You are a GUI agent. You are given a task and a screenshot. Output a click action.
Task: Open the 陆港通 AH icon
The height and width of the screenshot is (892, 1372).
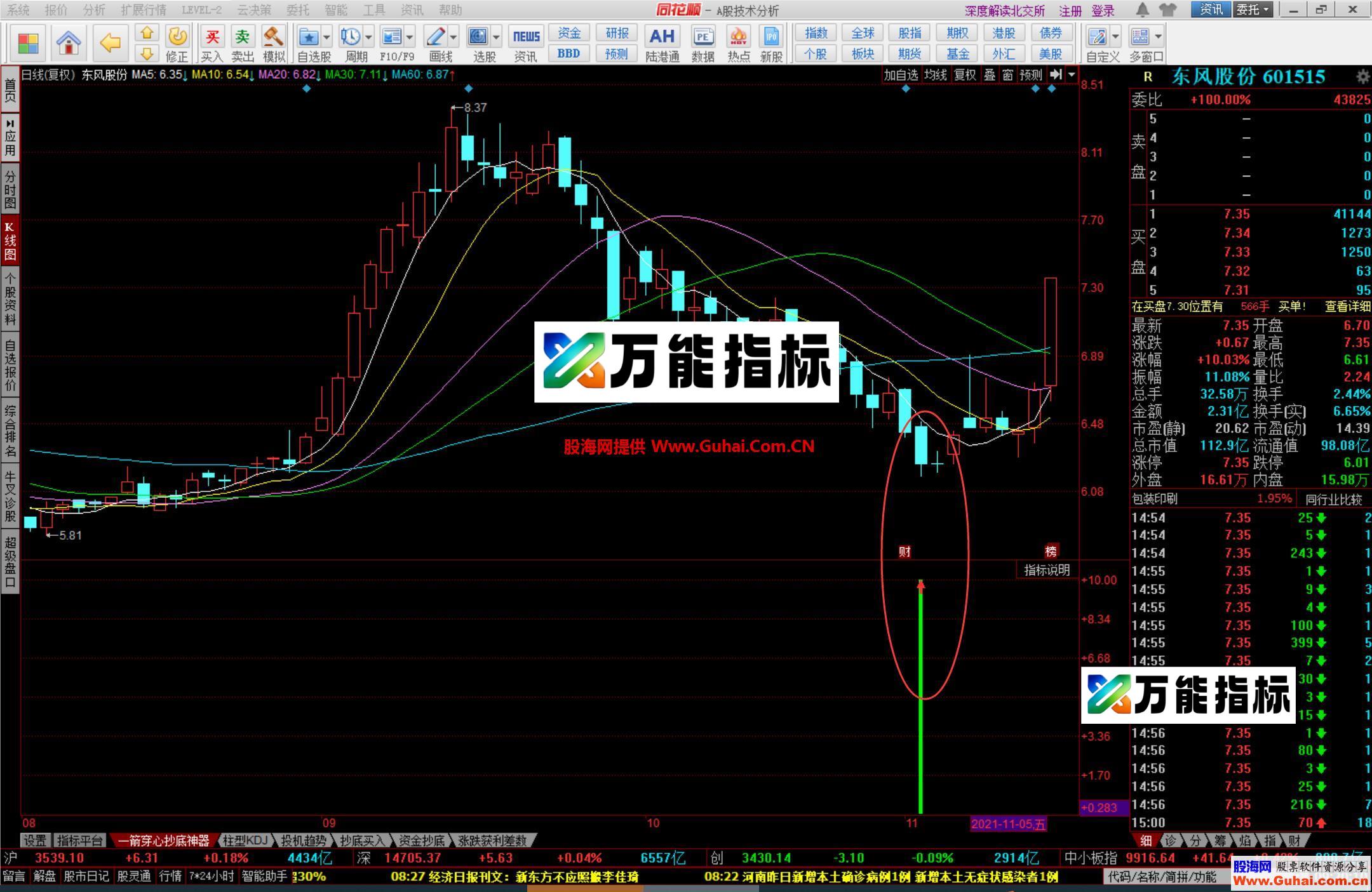click(x=662, y=37)
